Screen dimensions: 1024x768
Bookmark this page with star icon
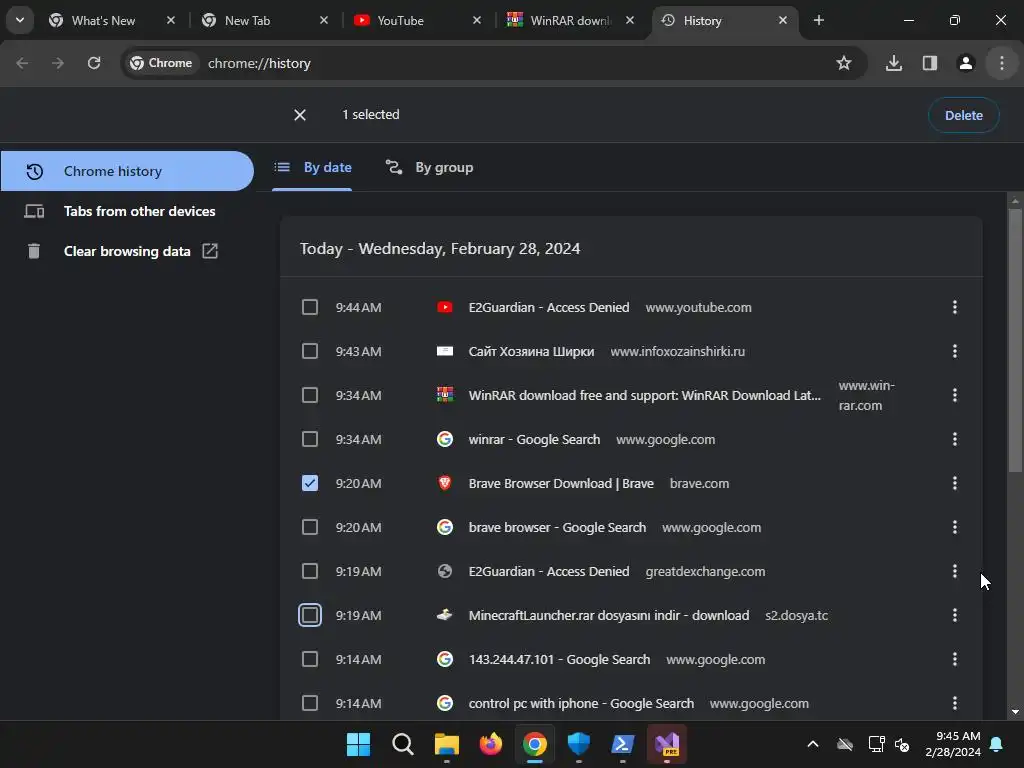pos(844,63)
